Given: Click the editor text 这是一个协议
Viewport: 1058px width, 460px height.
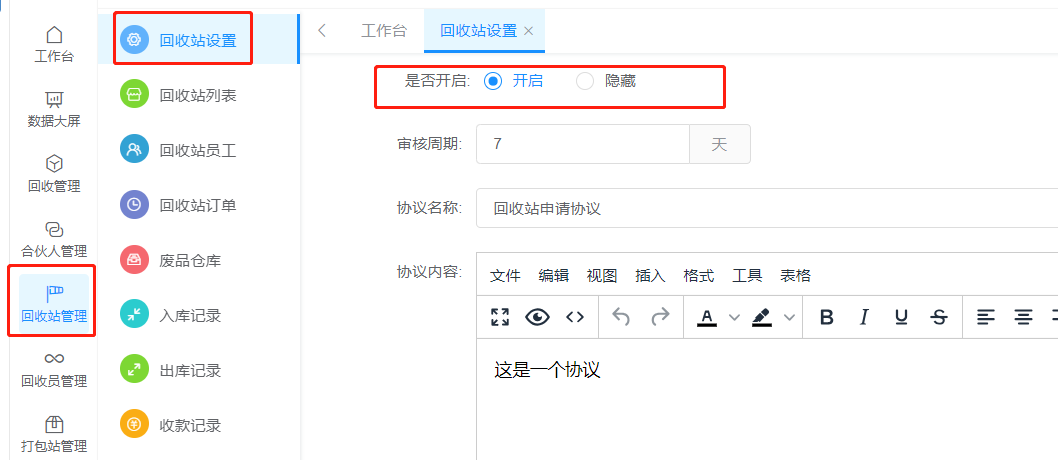Looking at the screenshot, I should point(547,370).
